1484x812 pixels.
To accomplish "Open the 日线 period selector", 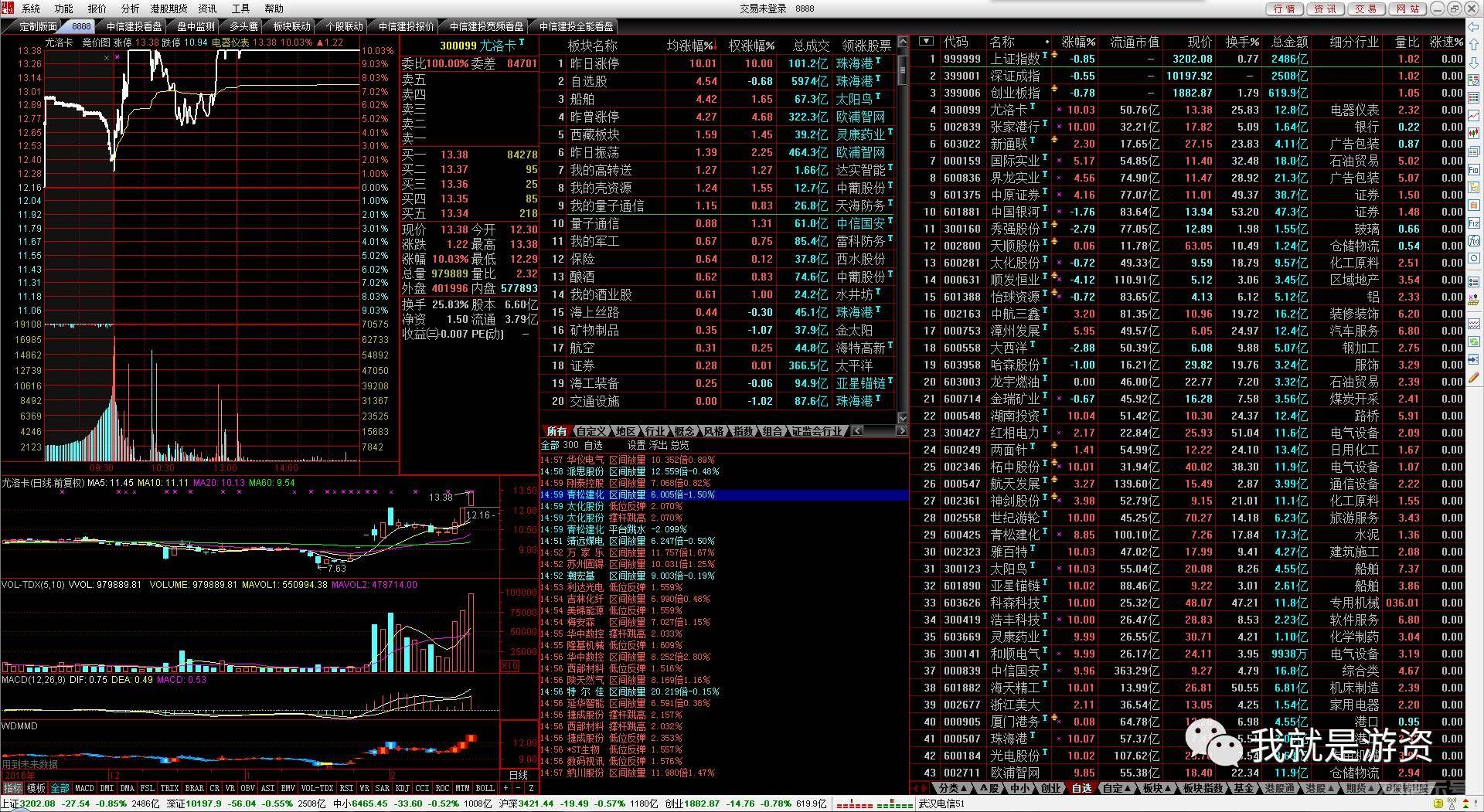I will coord(519,775).
